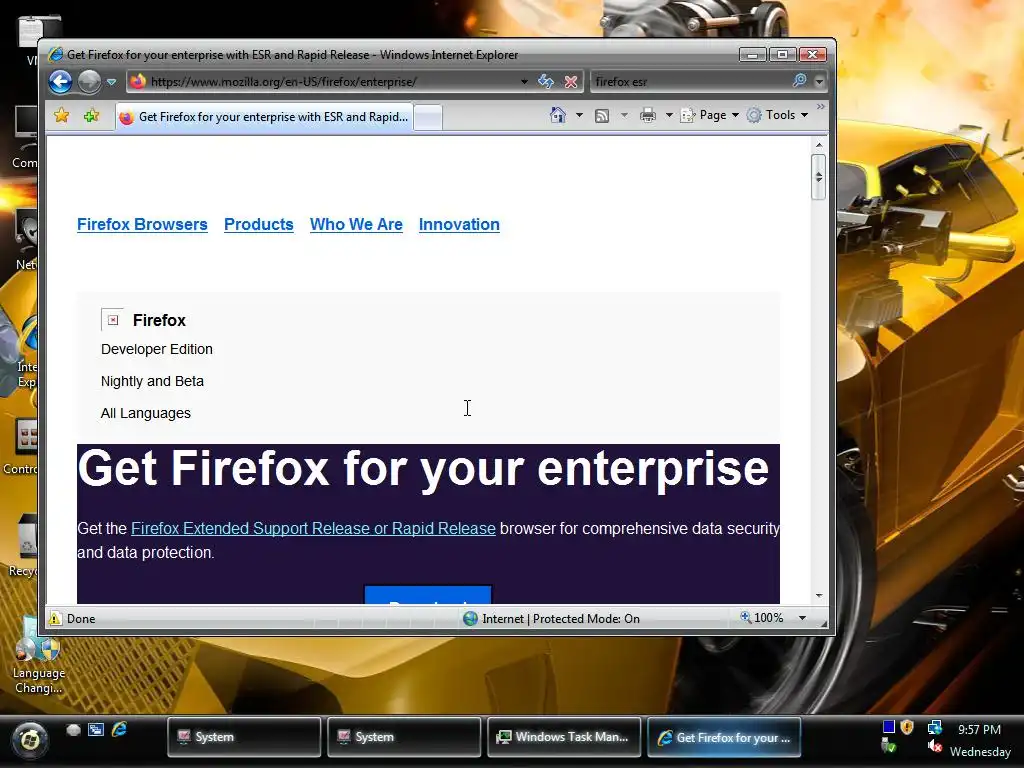Click the Developer Edition text
The height and width of the screenshot is (768, 1024).
pyautogui.click(x=157, y=349)
